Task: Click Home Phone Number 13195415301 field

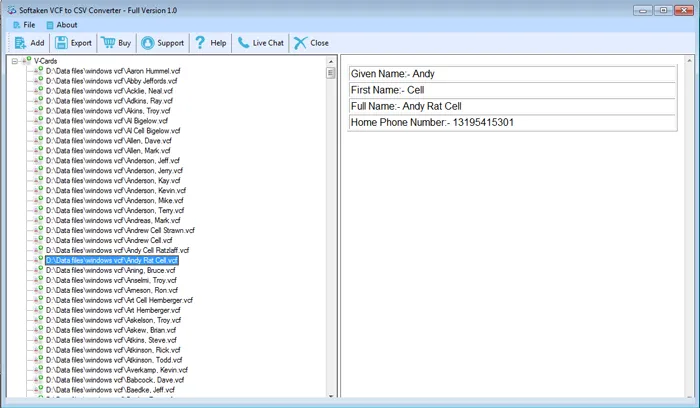Action: coord(512,122)
